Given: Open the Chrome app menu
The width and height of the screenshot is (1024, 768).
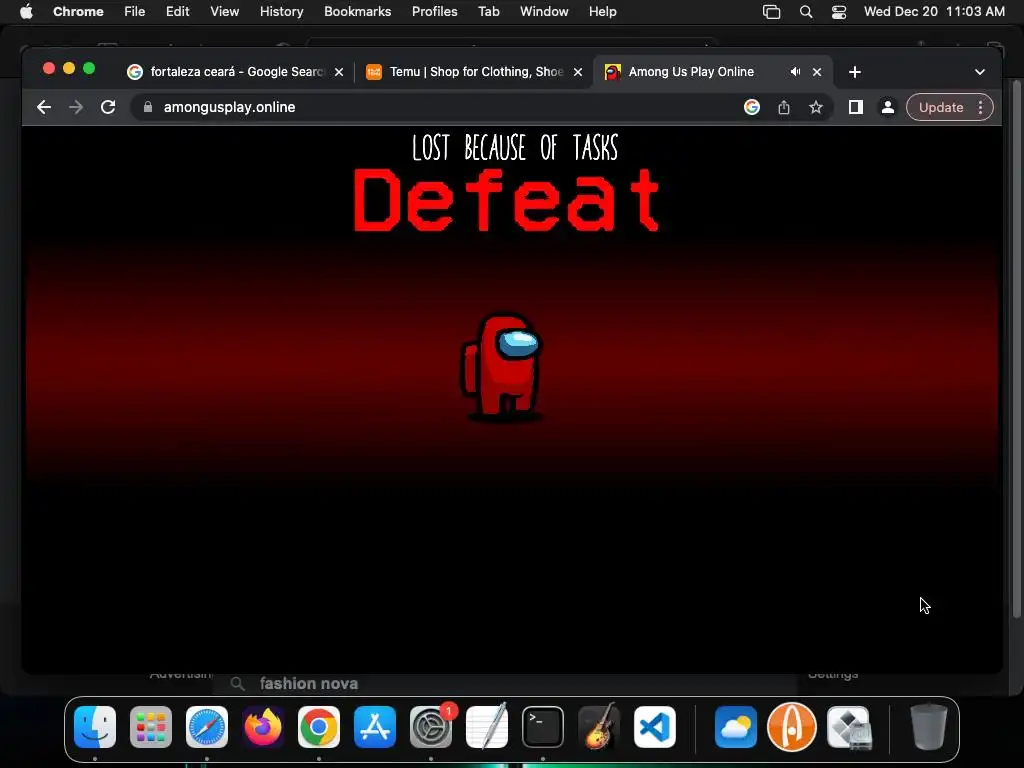Looking at the screenshot, I should click(78, 12).
